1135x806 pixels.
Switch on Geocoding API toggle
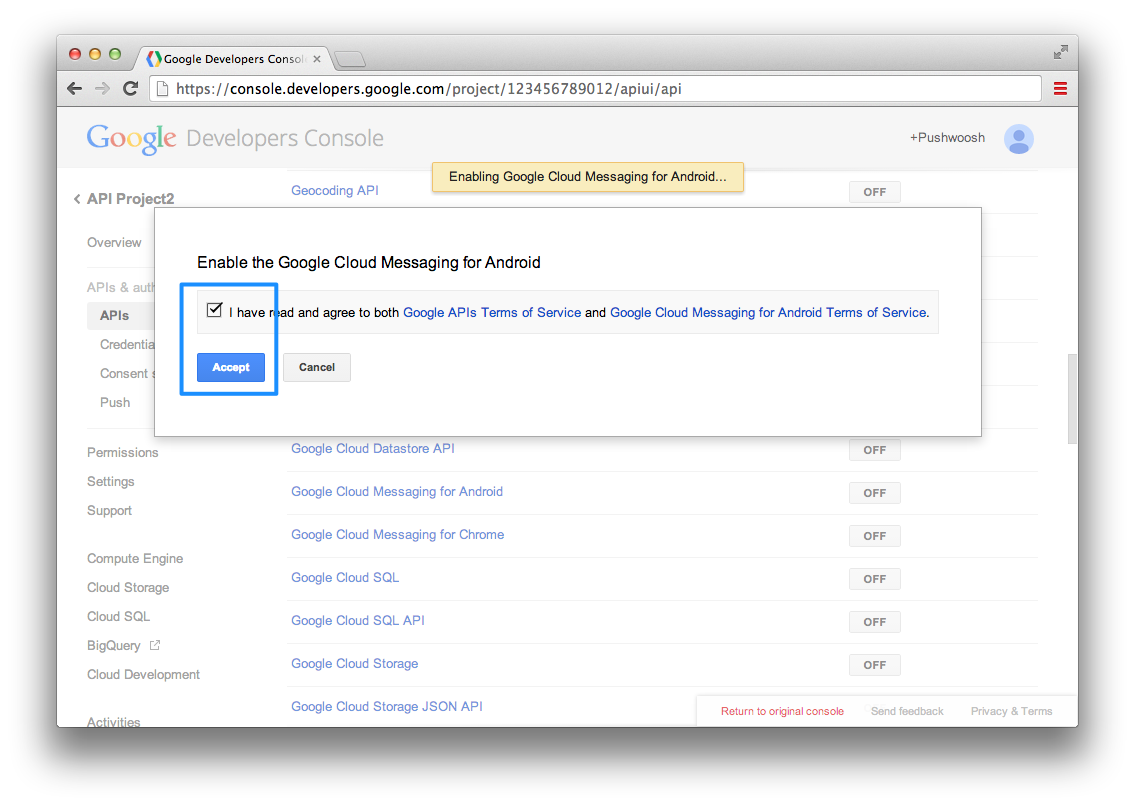click(x=874, y=192)
